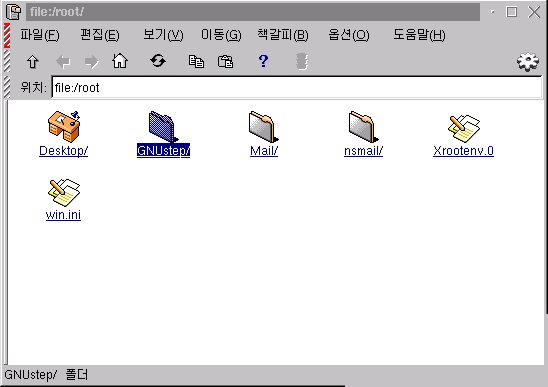Open the 도움말(H) help menu
The width and height of the screenshot is (548, 387).
(419, 35)
